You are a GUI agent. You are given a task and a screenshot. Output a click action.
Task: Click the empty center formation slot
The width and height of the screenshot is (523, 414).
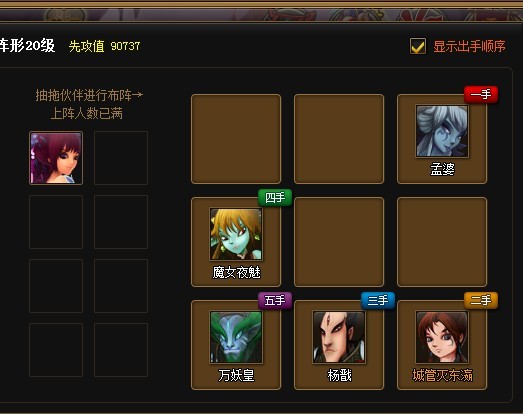[339, 242]
